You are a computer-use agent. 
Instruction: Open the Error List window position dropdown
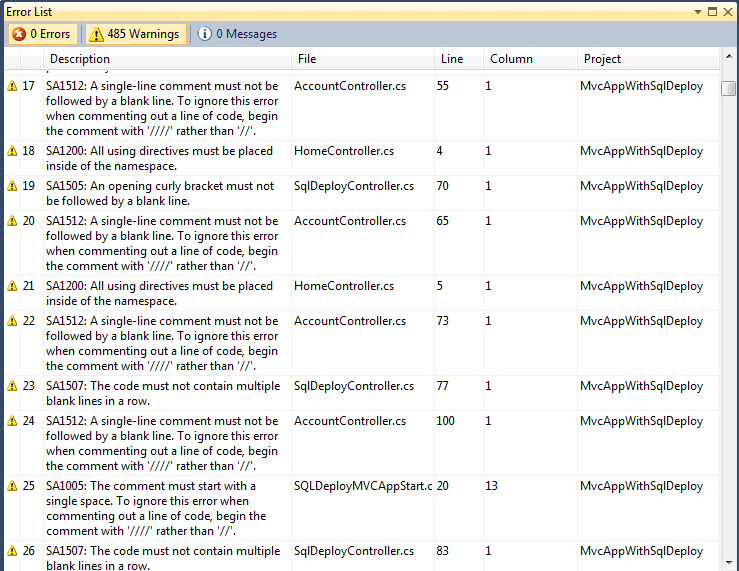point(698,11)
